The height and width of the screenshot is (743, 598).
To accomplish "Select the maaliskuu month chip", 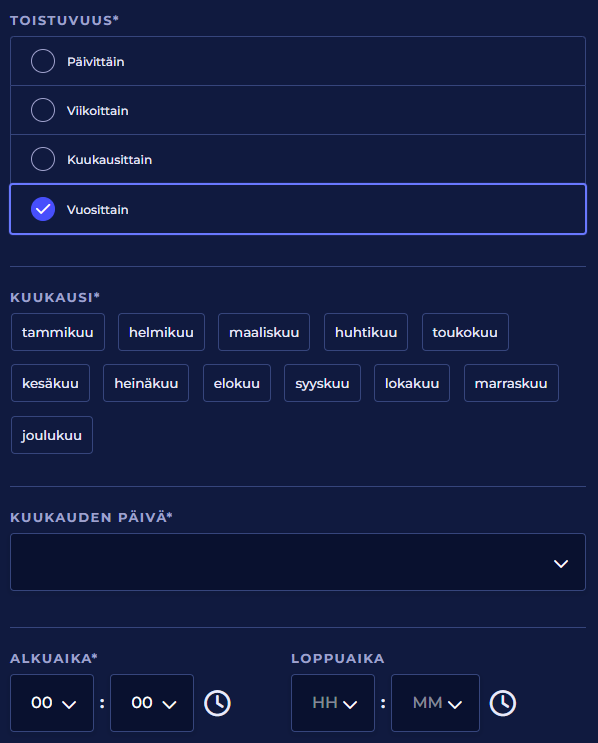I will click(x=264, y=332).
